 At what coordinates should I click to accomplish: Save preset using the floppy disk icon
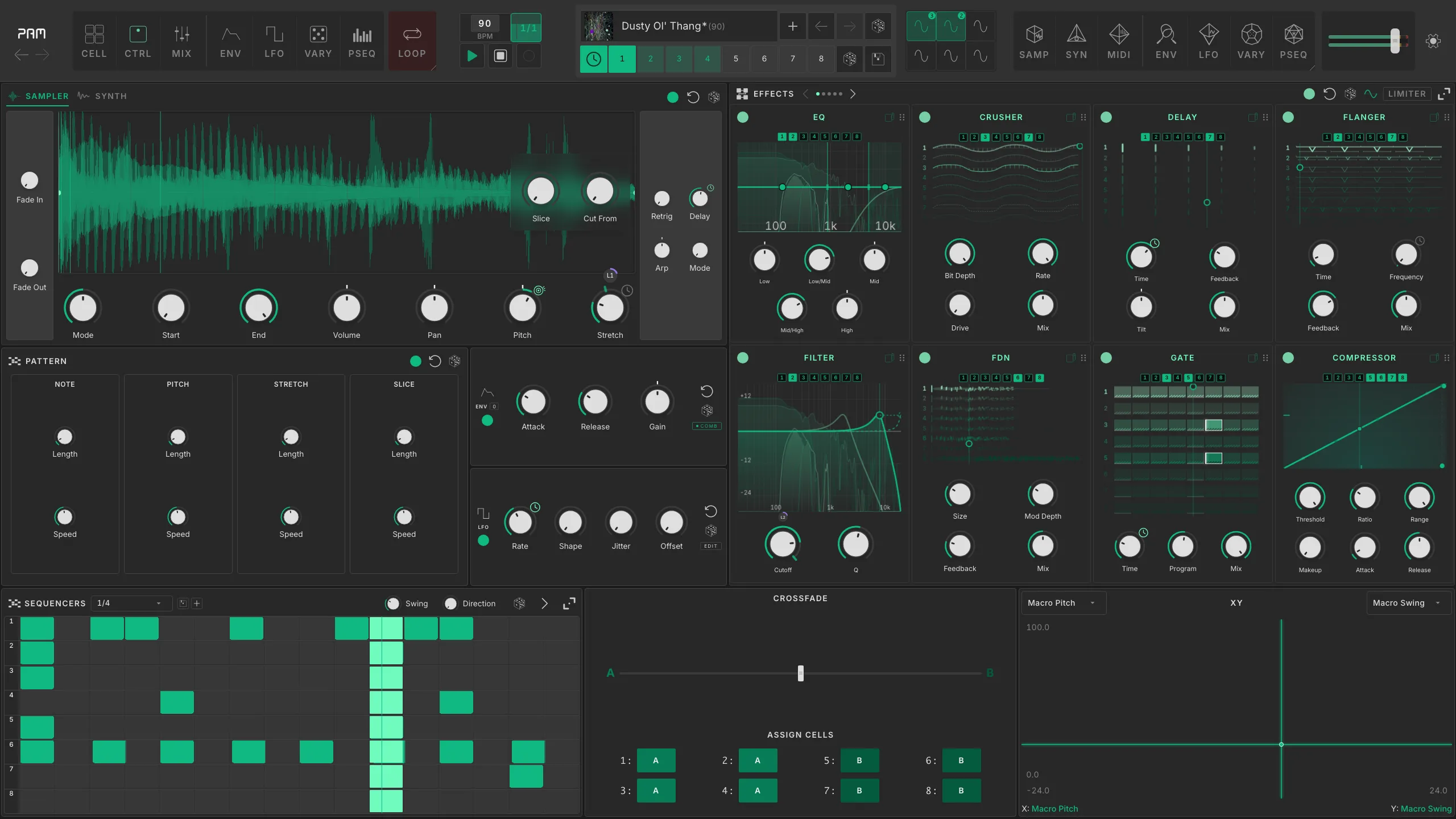click(878, 59)
